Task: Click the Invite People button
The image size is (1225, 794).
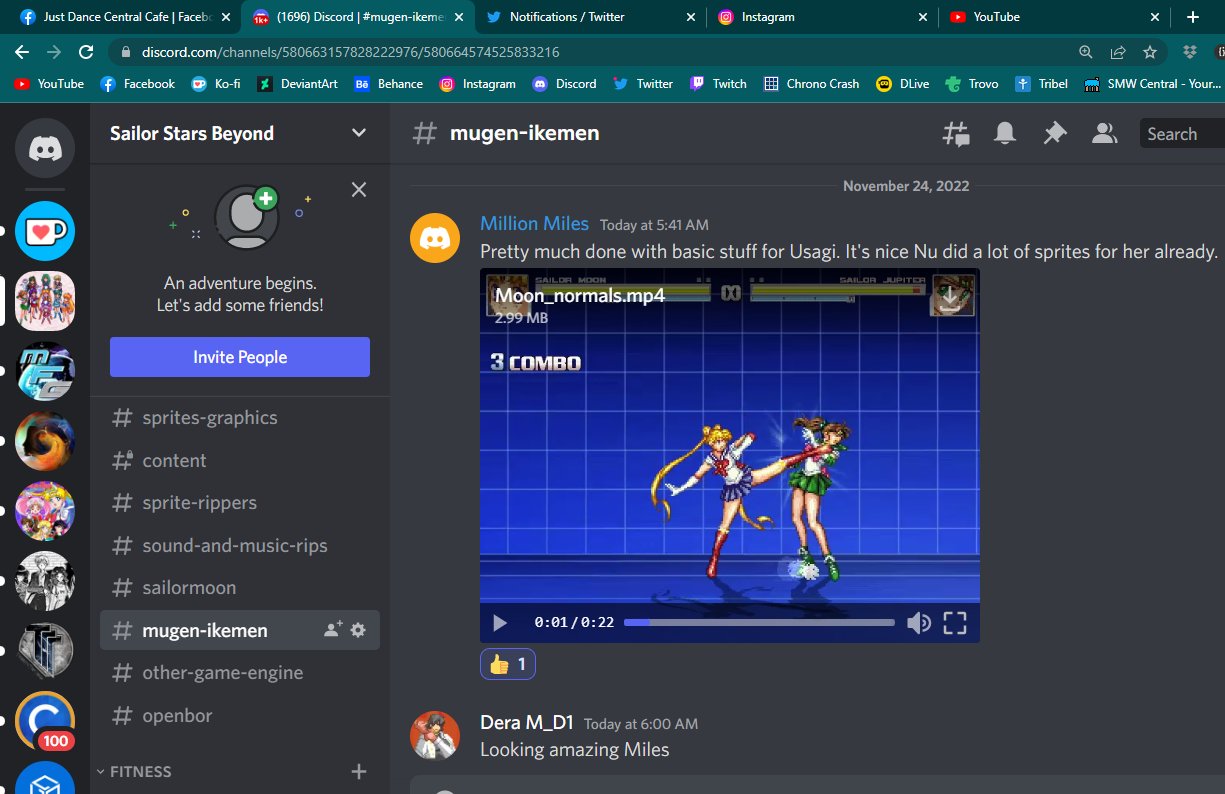Action: click(239, 356)
